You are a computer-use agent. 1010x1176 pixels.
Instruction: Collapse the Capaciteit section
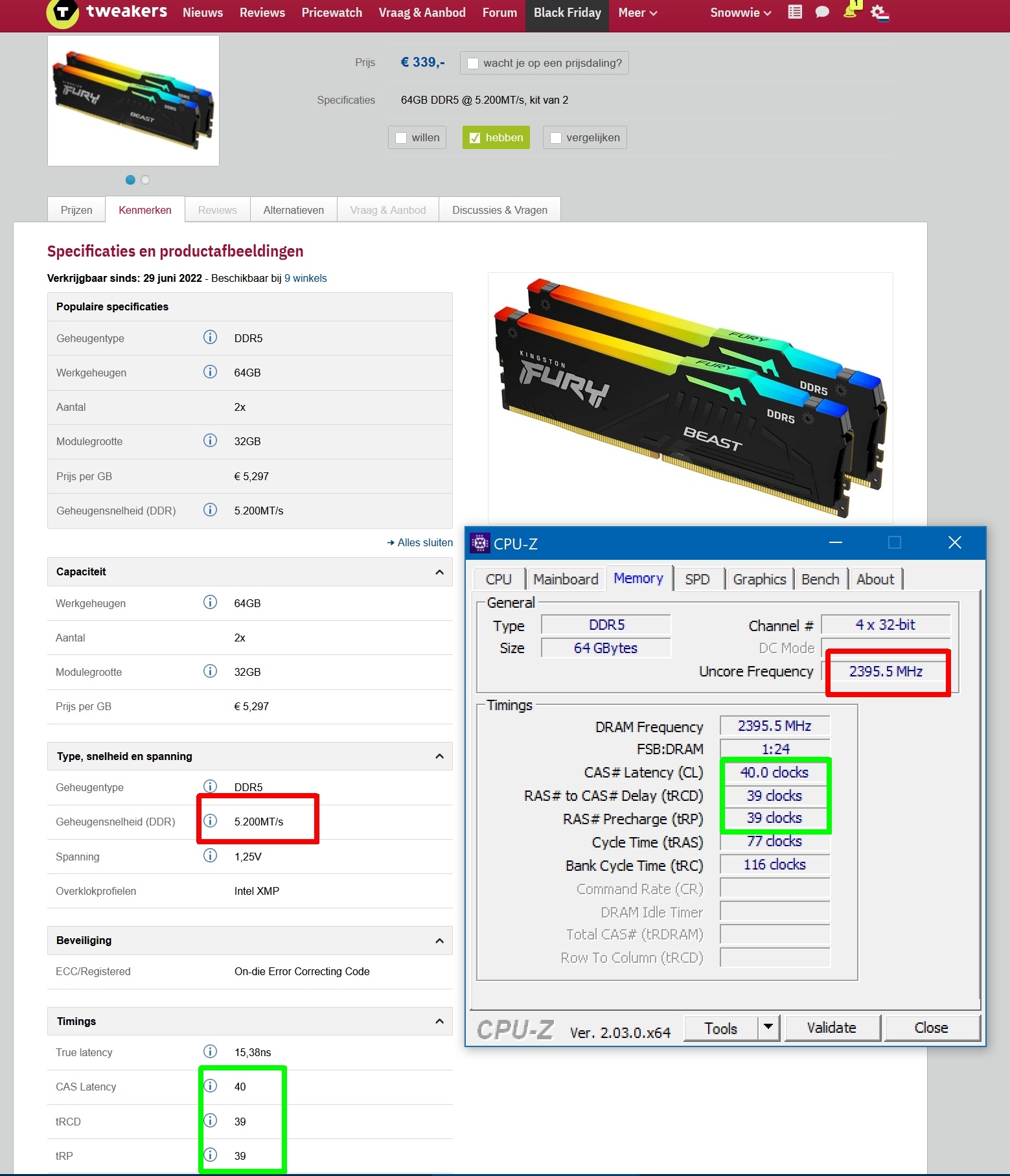pos(439,572)
